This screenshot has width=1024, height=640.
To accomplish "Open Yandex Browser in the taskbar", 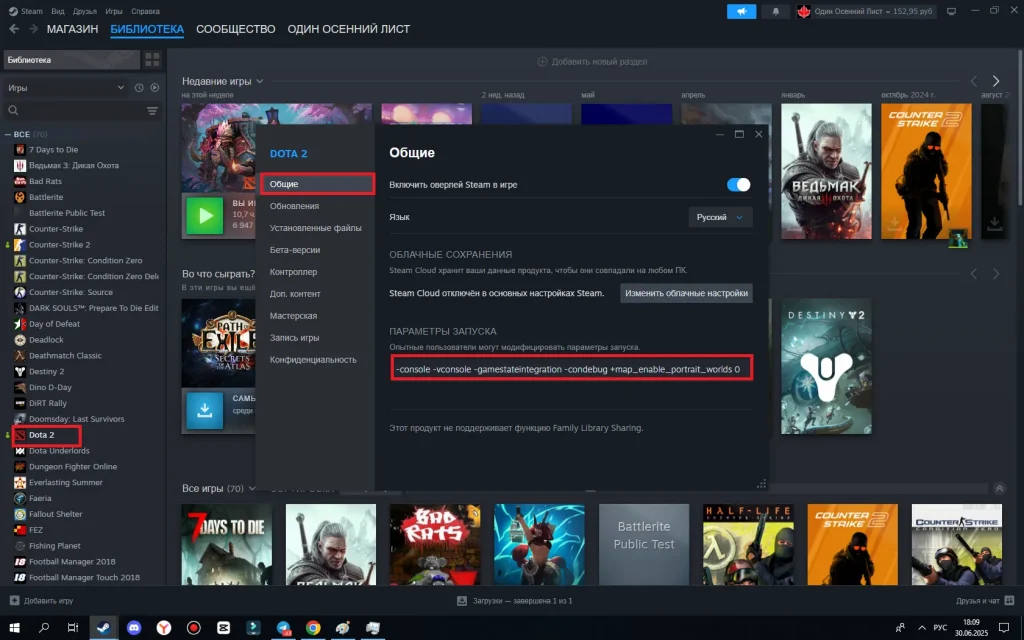I will tap(163, 628).
